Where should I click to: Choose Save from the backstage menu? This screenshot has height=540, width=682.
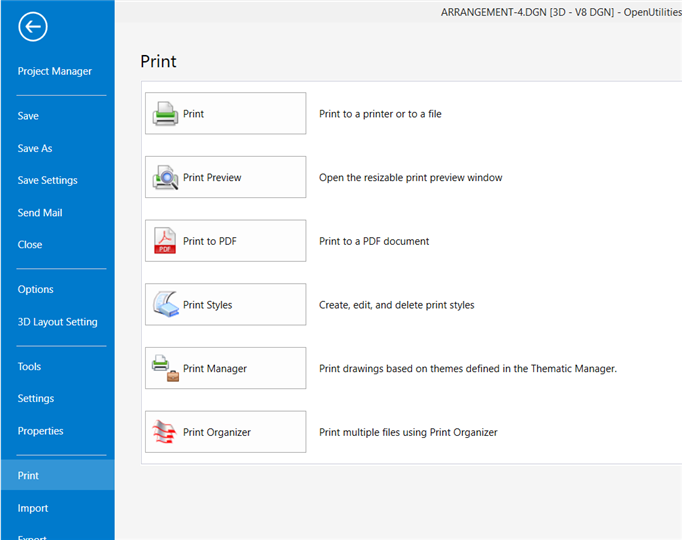tap(29, 116)
